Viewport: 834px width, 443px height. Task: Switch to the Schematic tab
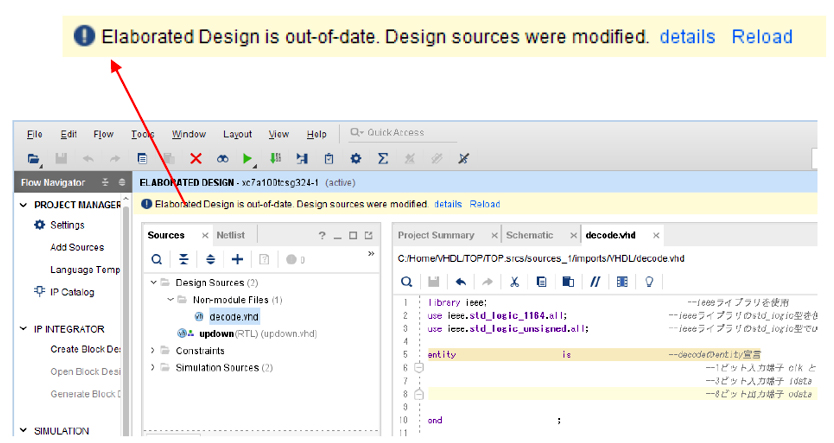tap(529, 235)
